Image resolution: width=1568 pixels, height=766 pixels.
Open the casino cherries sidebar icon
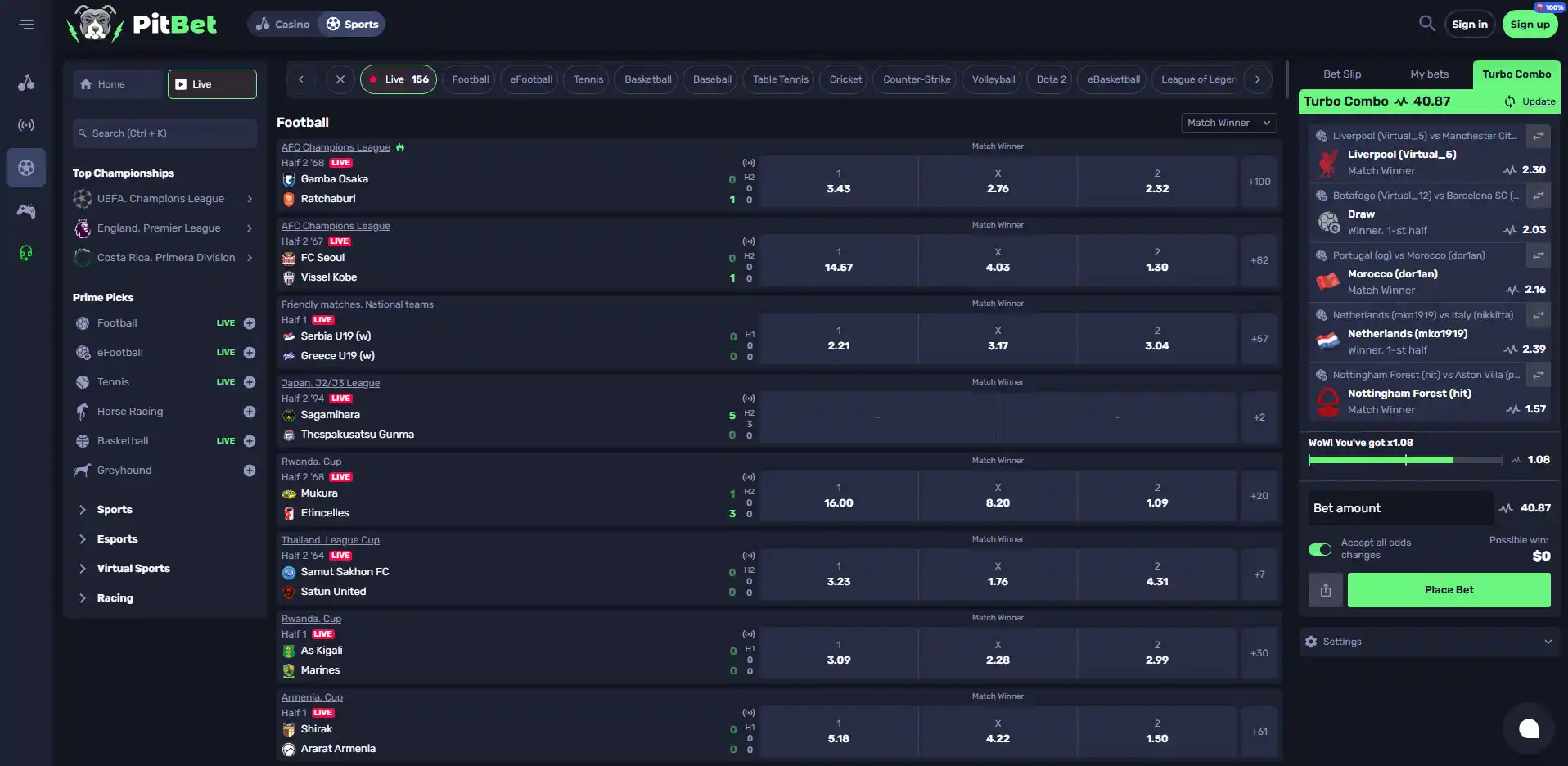26,83
